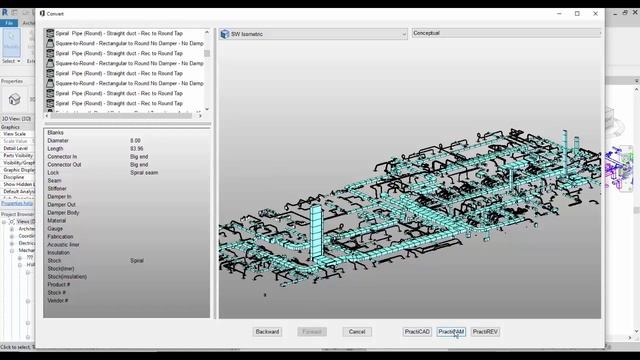The width and height of the screenshot is (640, 360).
Task: Select the Fabrication property row
Action: pos(127,237)
